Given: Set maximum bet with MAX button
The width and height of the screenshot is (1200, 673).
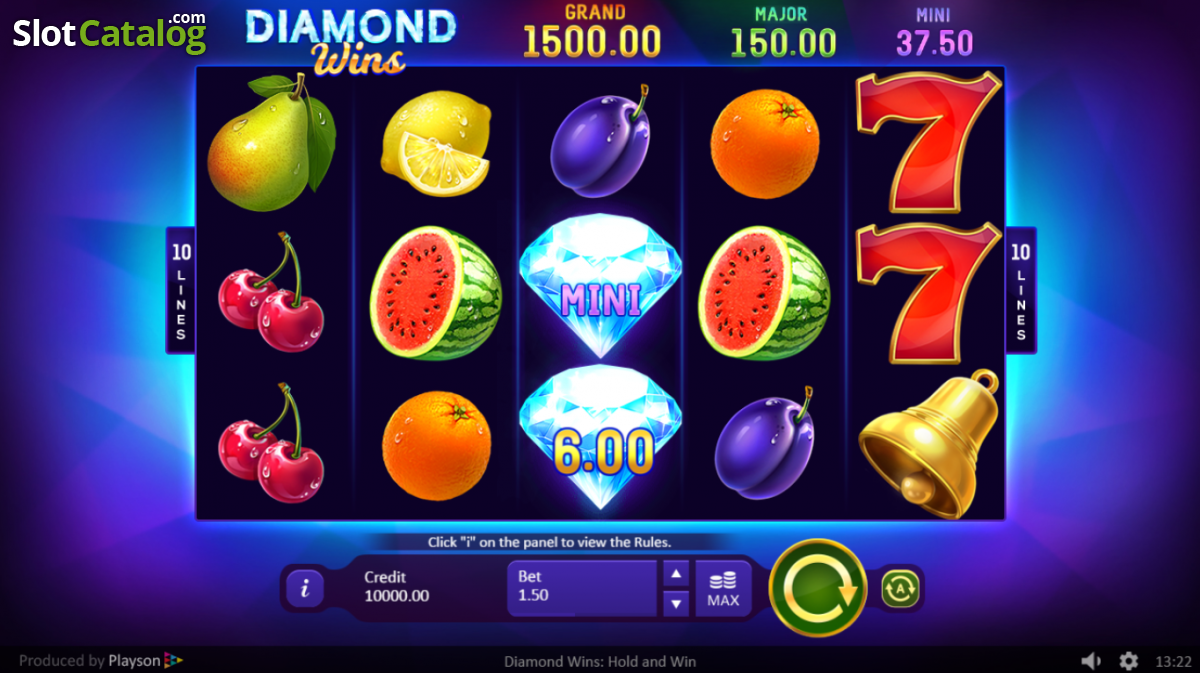Looking at the screenshot, I should click(x=723, y=588).
